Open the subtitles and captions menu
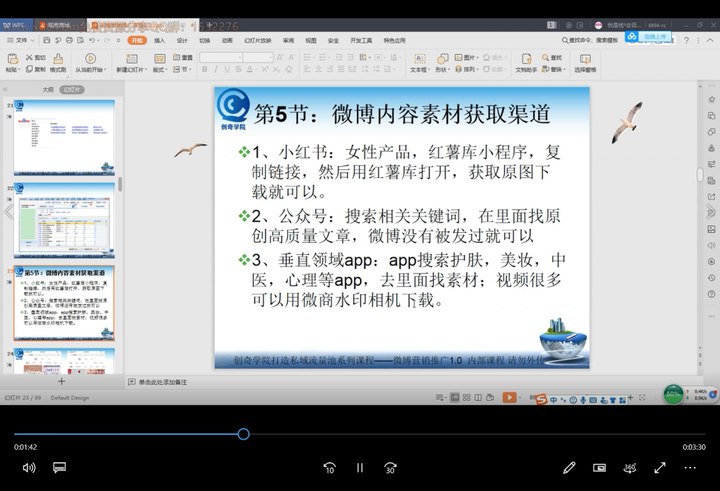 (59, 468)
